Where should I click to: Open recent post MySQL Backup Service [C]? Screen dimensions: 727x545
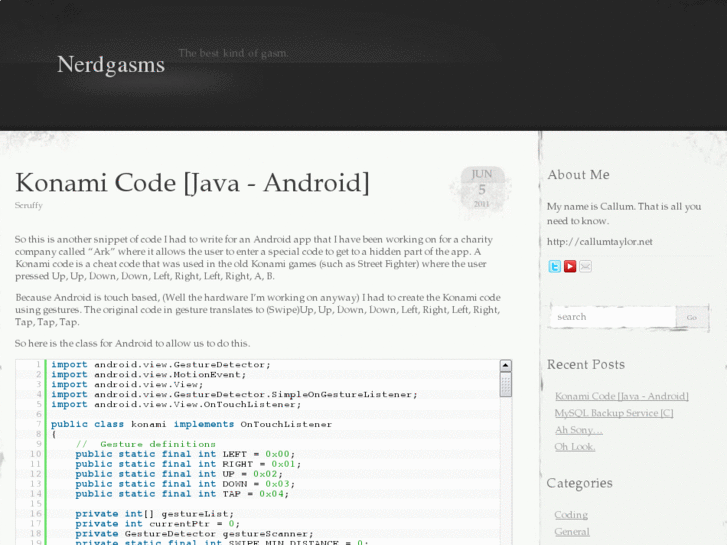[x=613, y=413]
